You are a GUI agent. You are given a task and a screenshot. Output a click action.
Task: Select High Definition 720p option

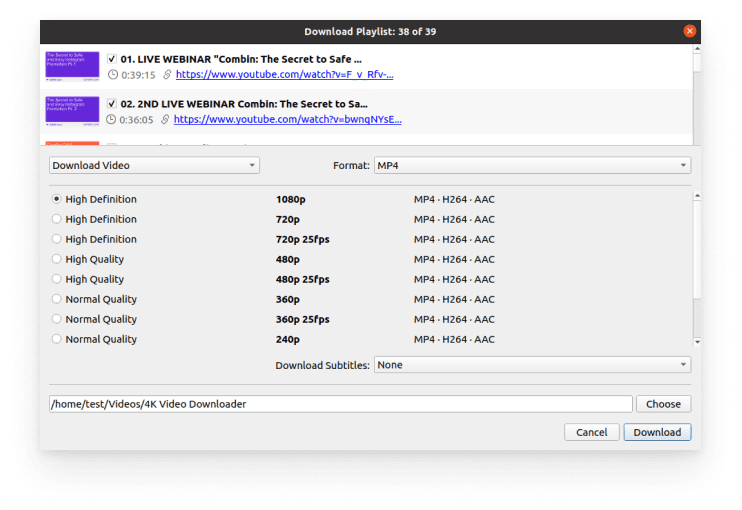pyautogui.click(x=56, y=219)
